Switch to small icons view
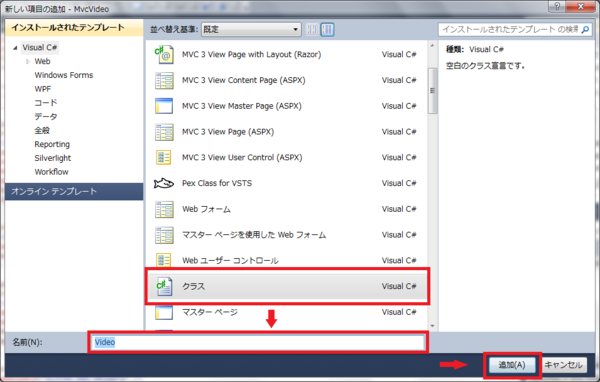Screen dimensions: 600x382 point(312,29)
